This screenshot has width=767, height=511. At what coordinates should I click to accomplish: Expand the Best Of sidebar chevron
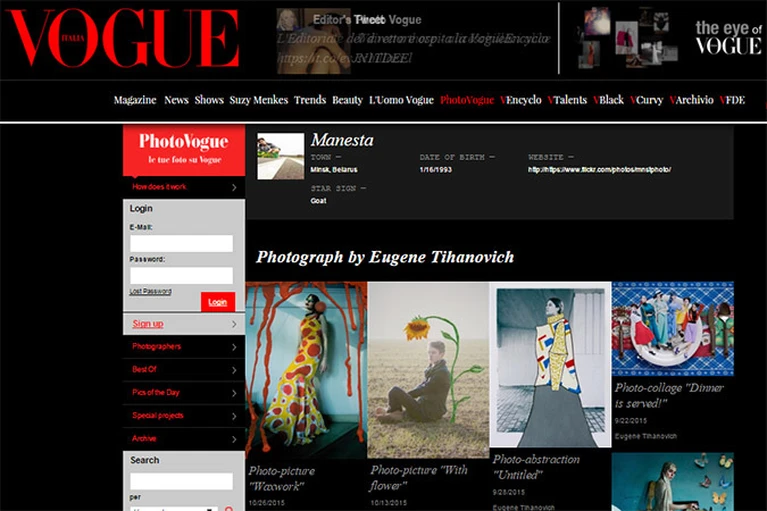tap(234, 370)
